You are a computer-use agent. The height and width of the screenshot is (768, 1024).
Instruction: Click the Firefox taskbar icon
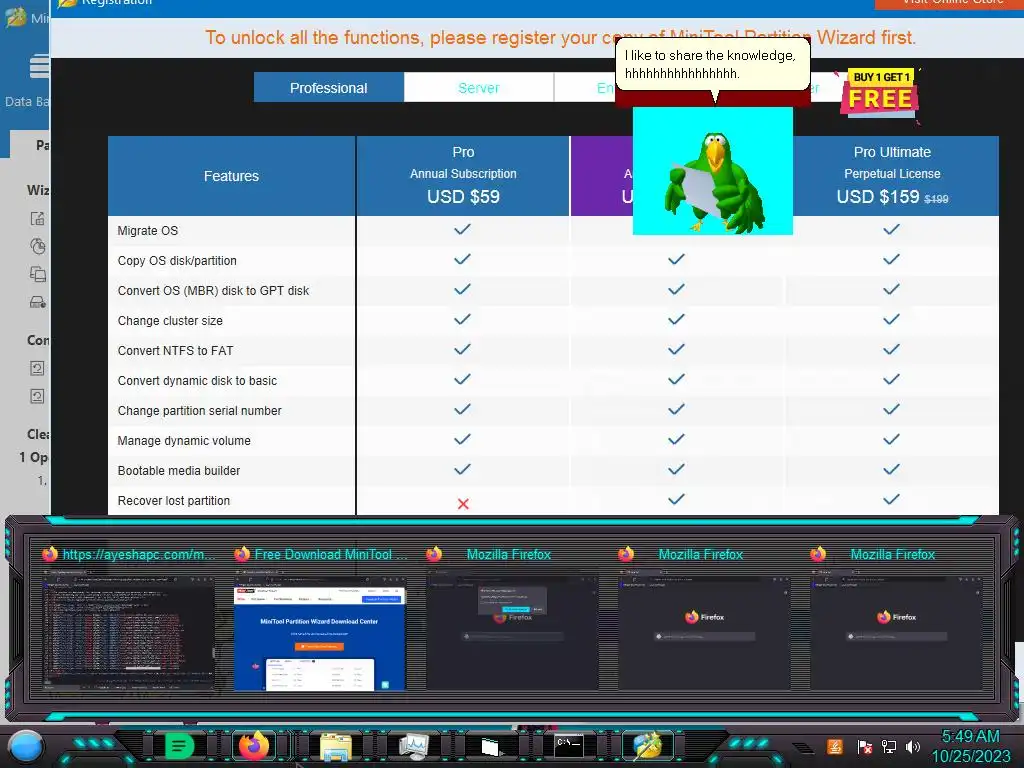click(254, 745)
